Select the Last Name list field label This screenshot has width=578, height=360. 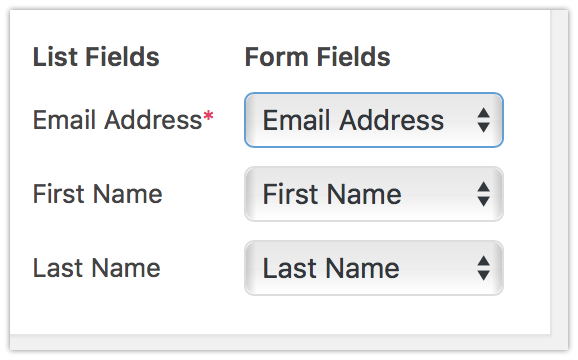click(97, 268)
